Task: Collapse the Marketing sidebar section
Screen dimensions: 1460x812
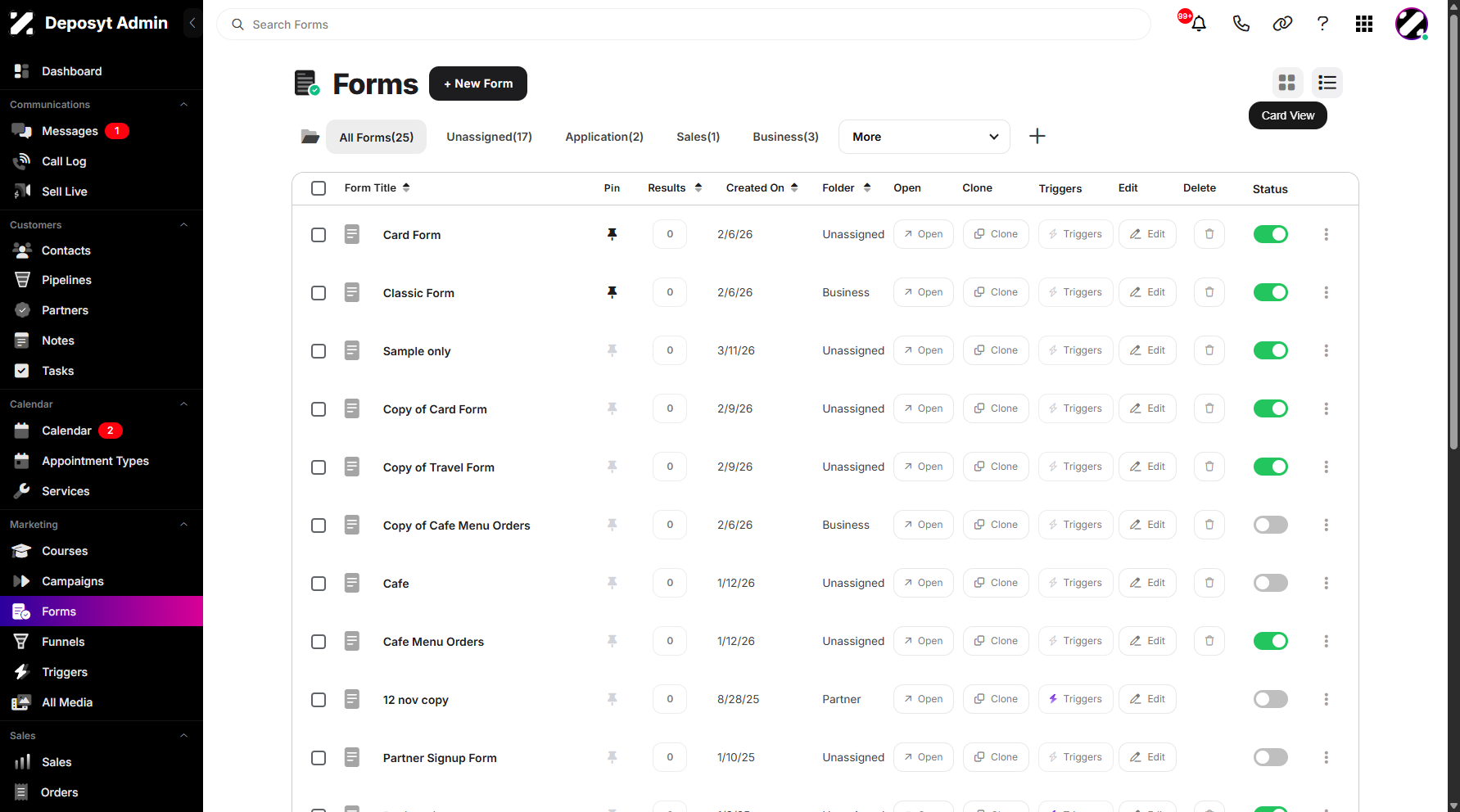Action: (183, 525)
